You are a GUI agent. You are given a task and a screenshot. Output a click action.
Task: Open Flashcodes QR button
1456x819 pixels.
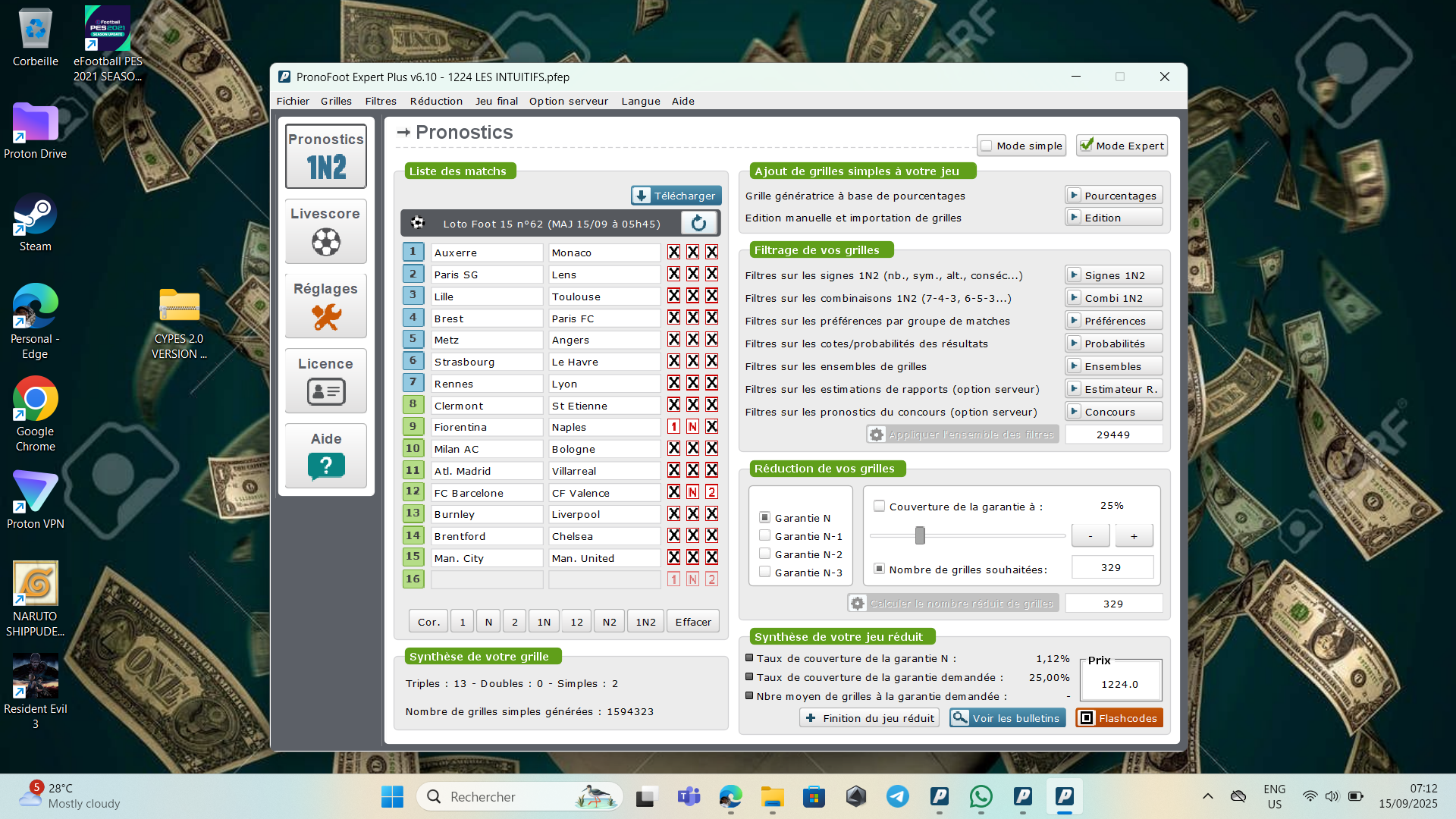tap(1119, 718)
